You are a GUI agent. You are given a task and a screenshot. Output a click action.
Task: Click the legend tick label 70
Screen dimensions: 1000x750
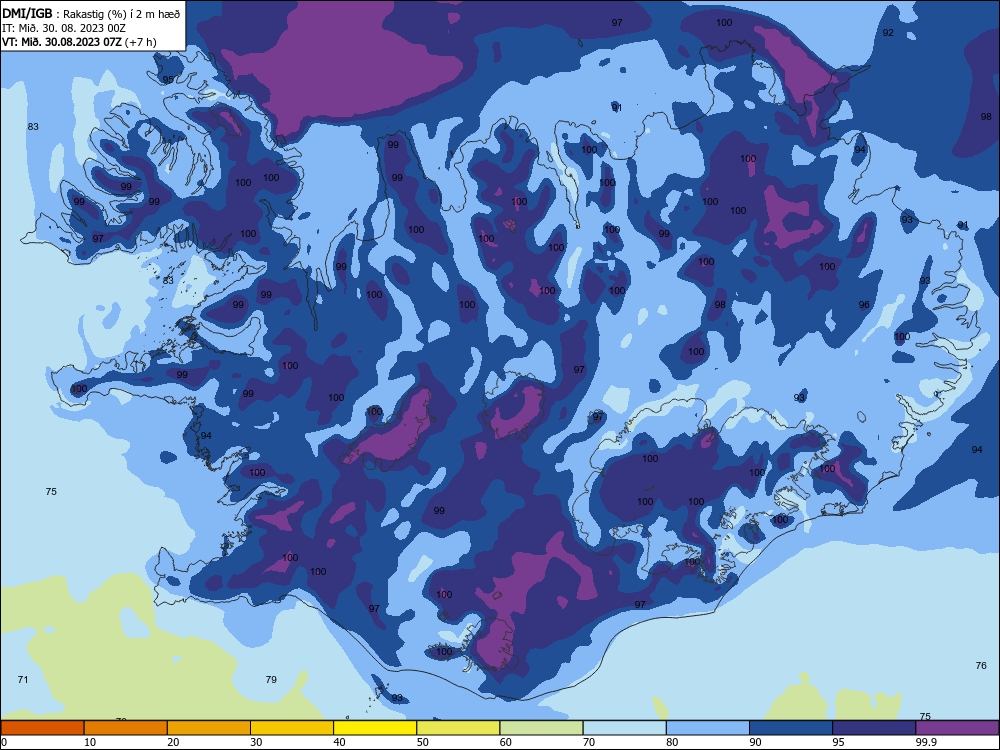589,742
